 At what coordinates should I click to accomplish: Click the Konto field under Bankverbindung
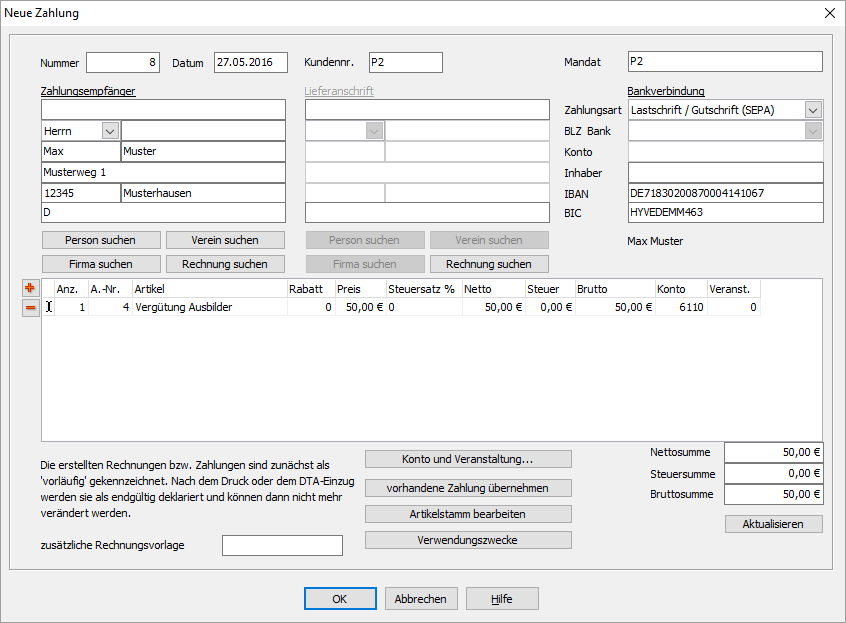pos(726,152)
